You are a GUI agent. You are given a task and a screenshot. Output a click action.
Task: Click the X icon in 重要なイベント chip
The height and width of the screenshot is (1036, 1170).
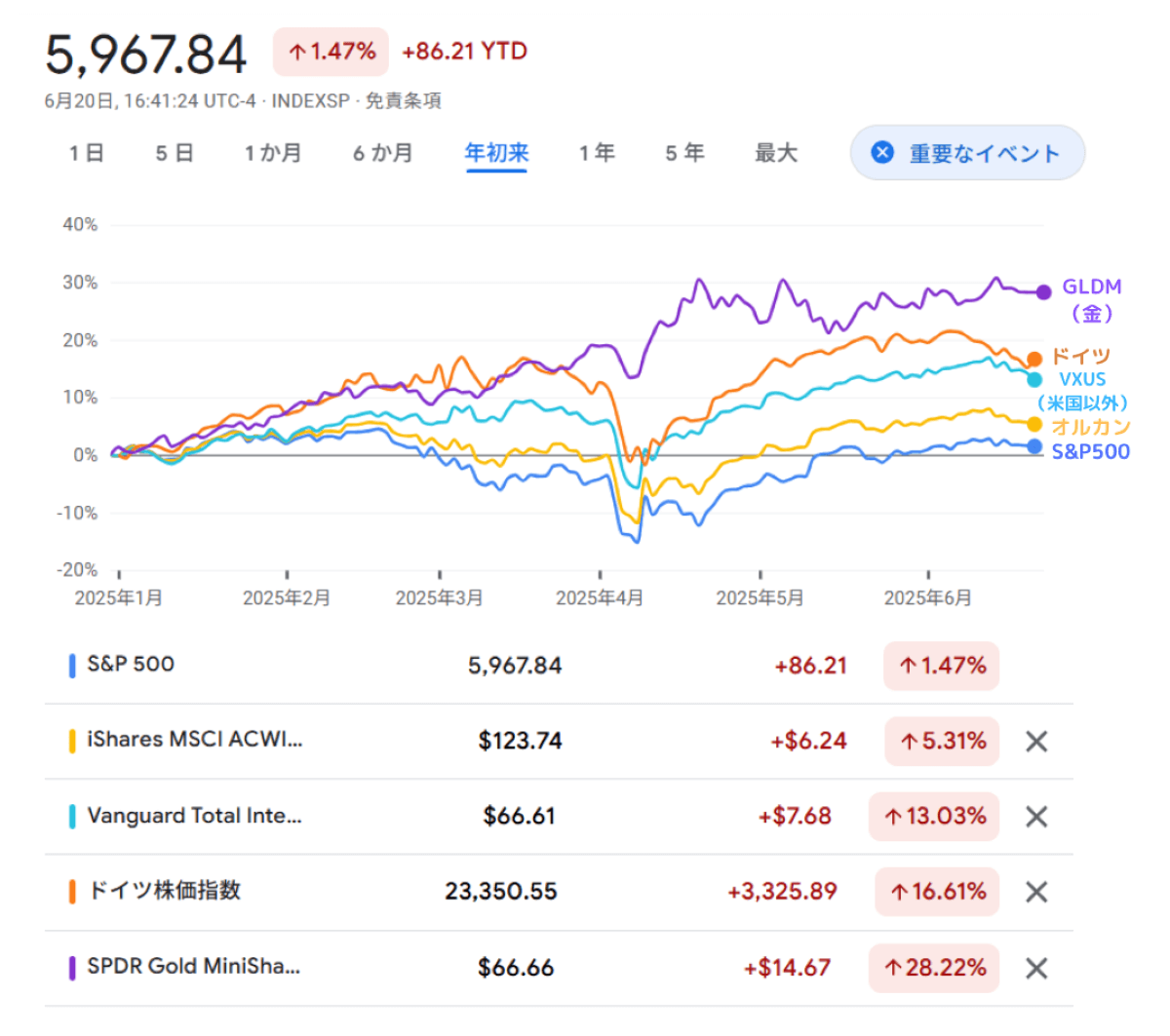tap(882, 152)
